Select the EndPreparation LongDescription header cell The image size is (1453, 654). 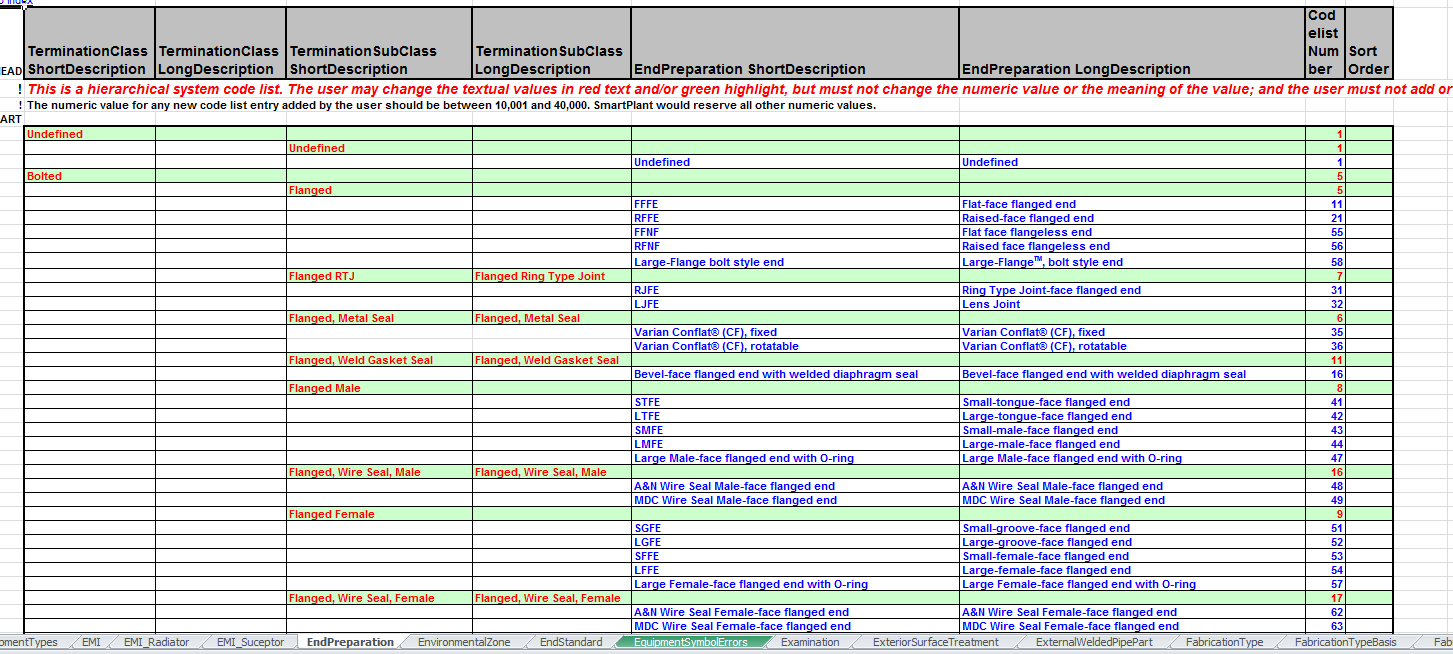click(x=1132, y=43)
